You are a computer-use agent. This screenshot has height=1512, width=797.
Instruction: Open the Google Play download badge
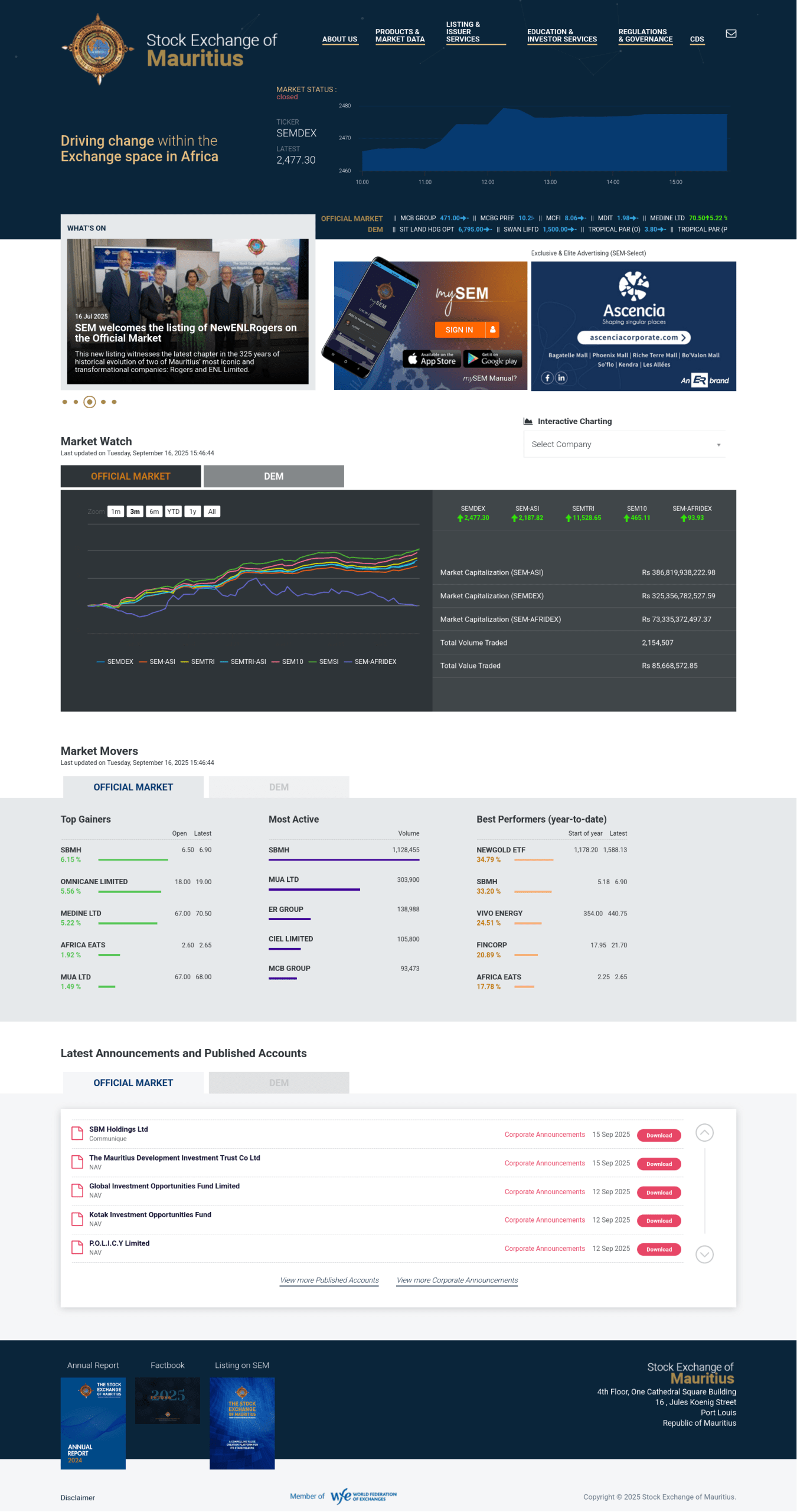coord(493,359)
